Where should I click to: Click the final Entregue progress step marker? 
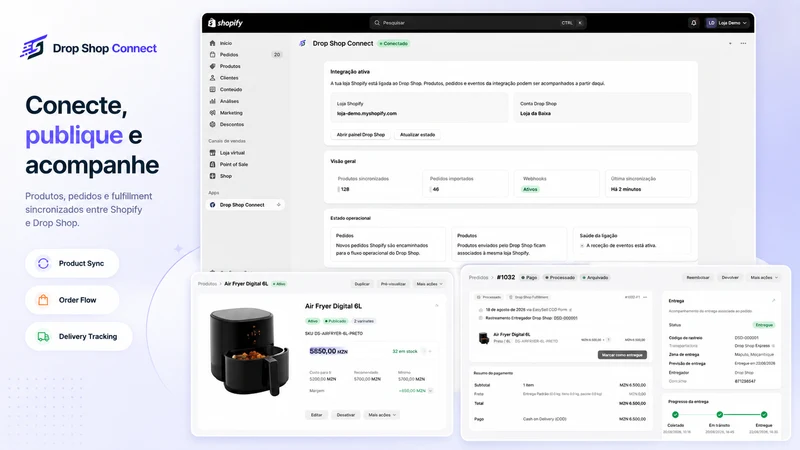click(x=764, y=414)
